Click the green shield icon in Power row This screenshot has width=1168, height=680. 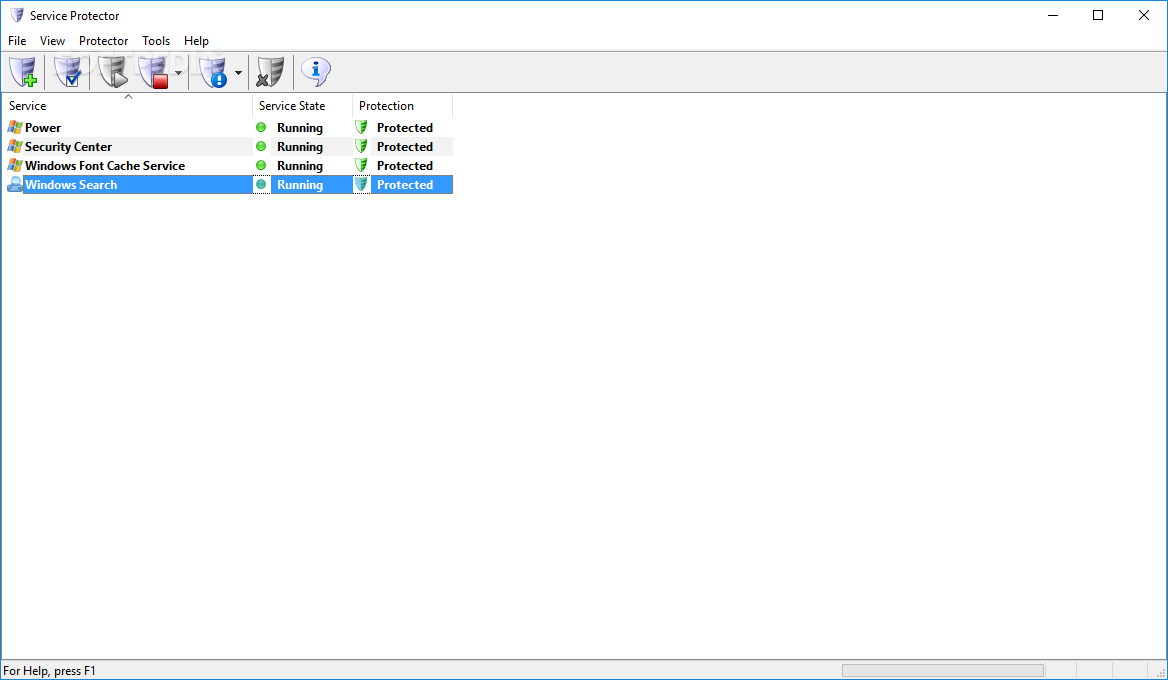click(x=361, y=127)
